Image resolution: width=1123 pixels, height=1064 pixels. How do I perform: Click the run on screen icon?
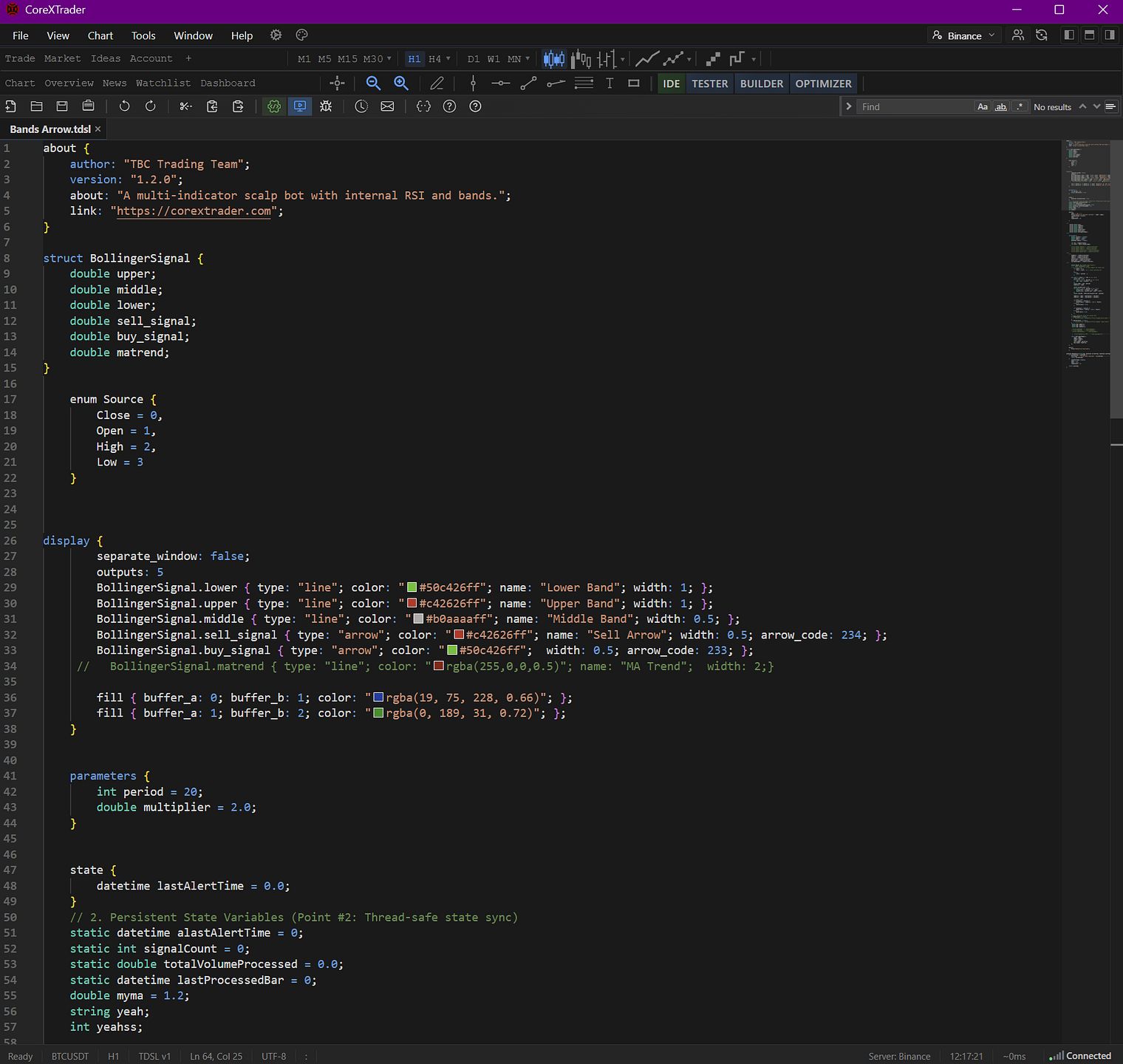[300, 106]
